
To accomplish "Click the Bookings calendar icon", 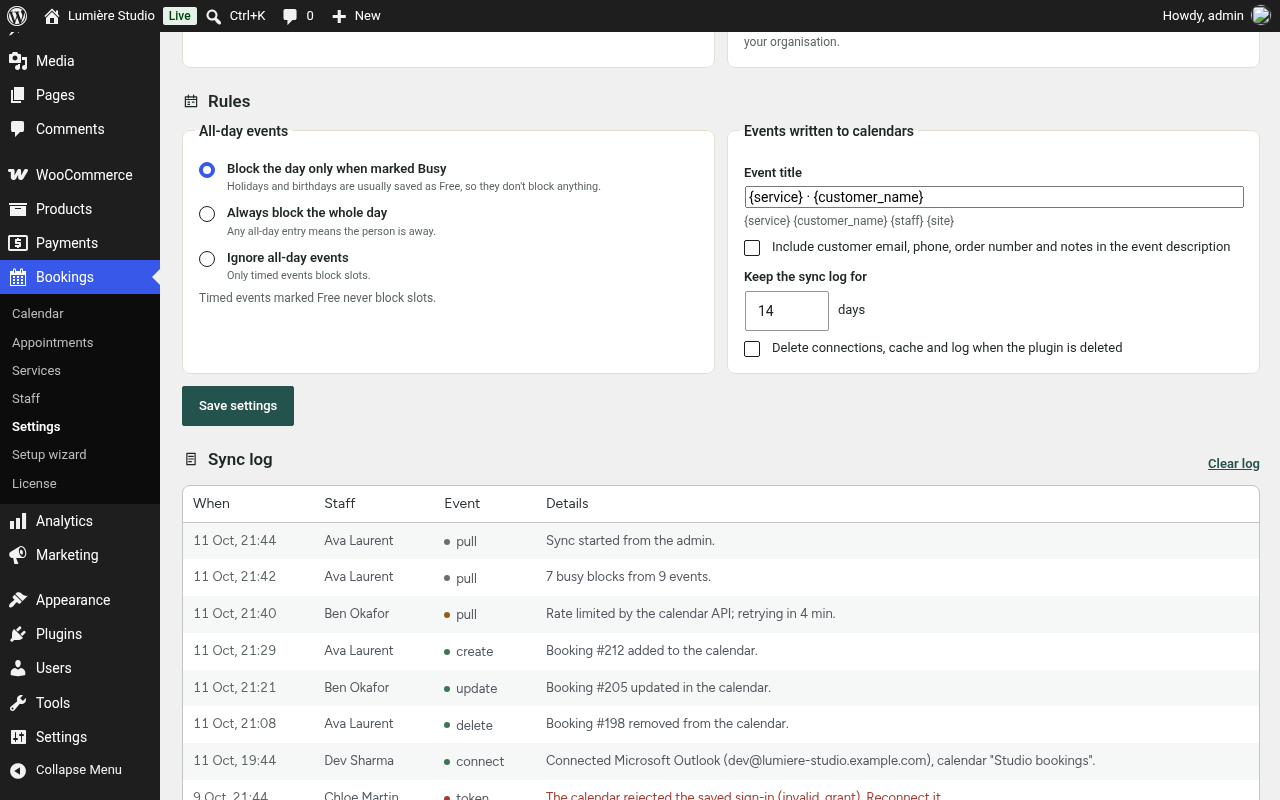I will 18,277.
